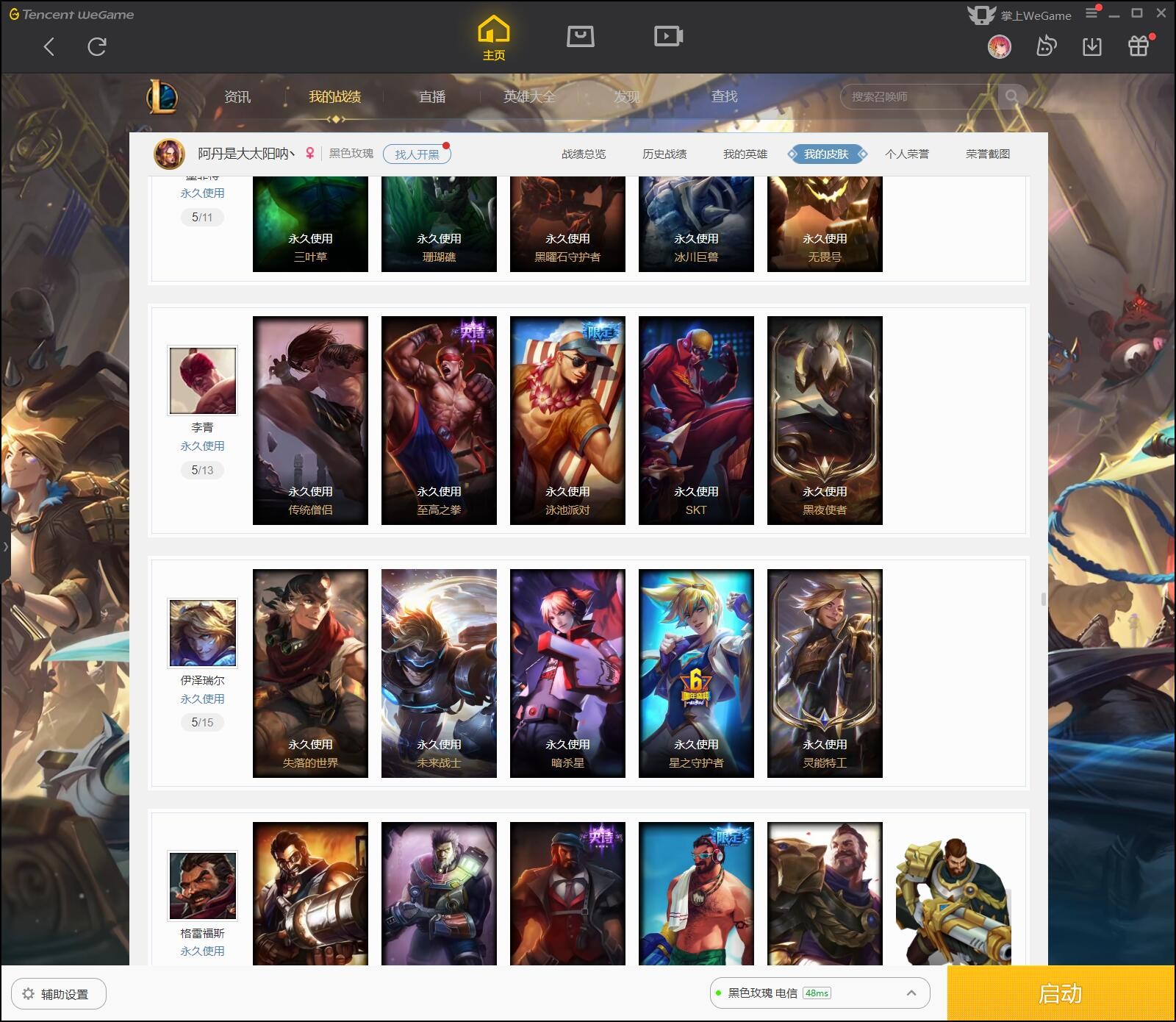The width and height of the screenshot is (1176, 1022).
Task: Open the 黑夜使者 skin card
Action: tap(825, 421)
